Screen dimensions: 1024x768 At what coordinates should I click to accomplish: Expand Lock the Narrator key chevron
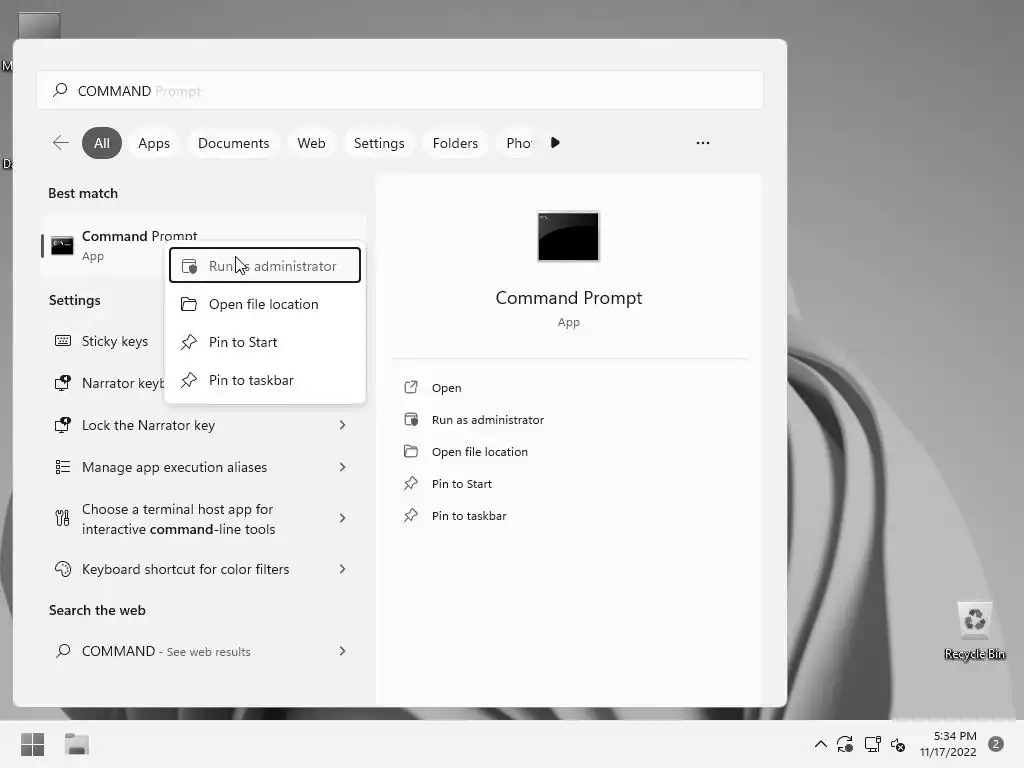(342, 425)
